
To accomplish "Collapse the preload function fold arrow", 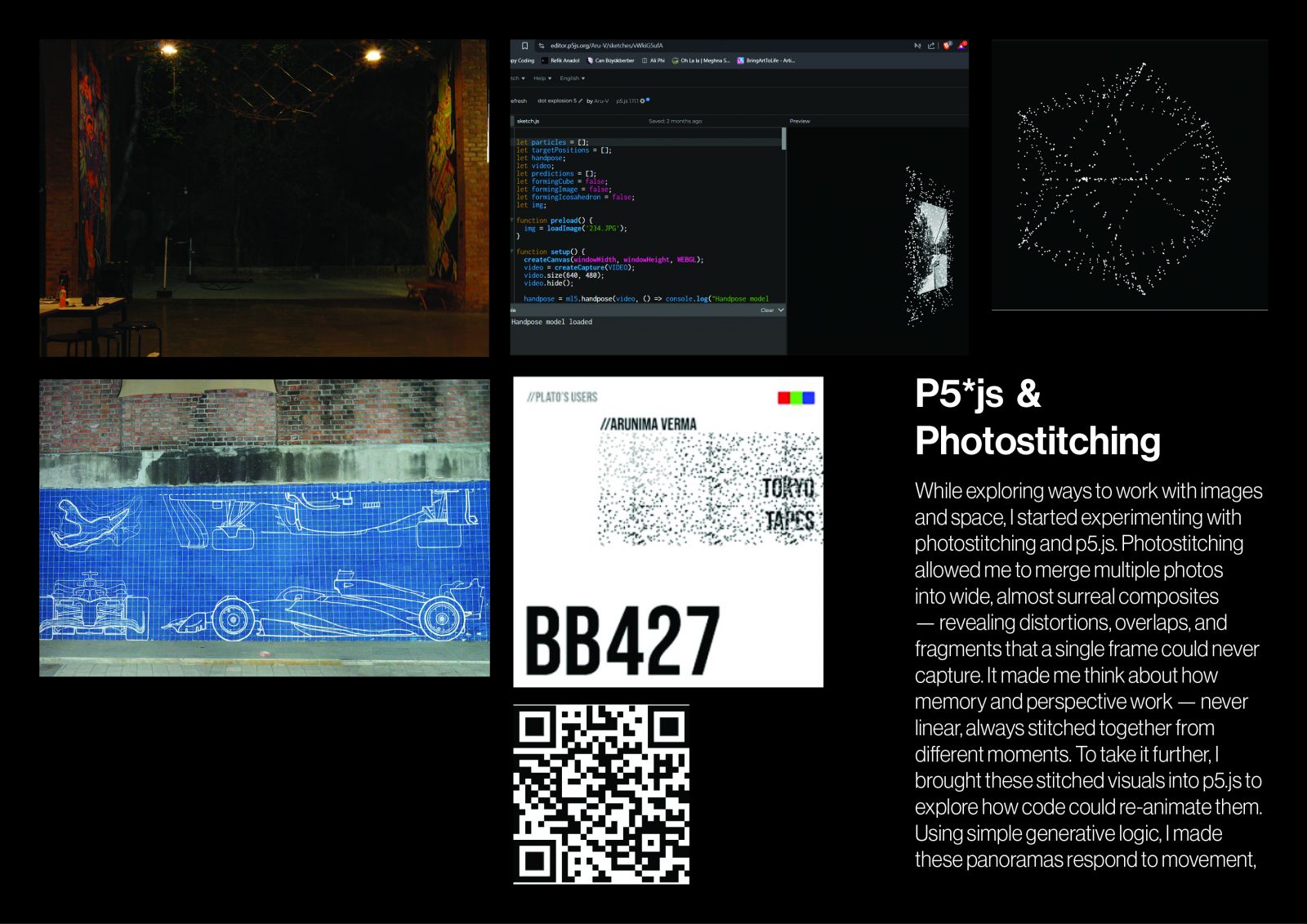I will (x=512, y=221).
